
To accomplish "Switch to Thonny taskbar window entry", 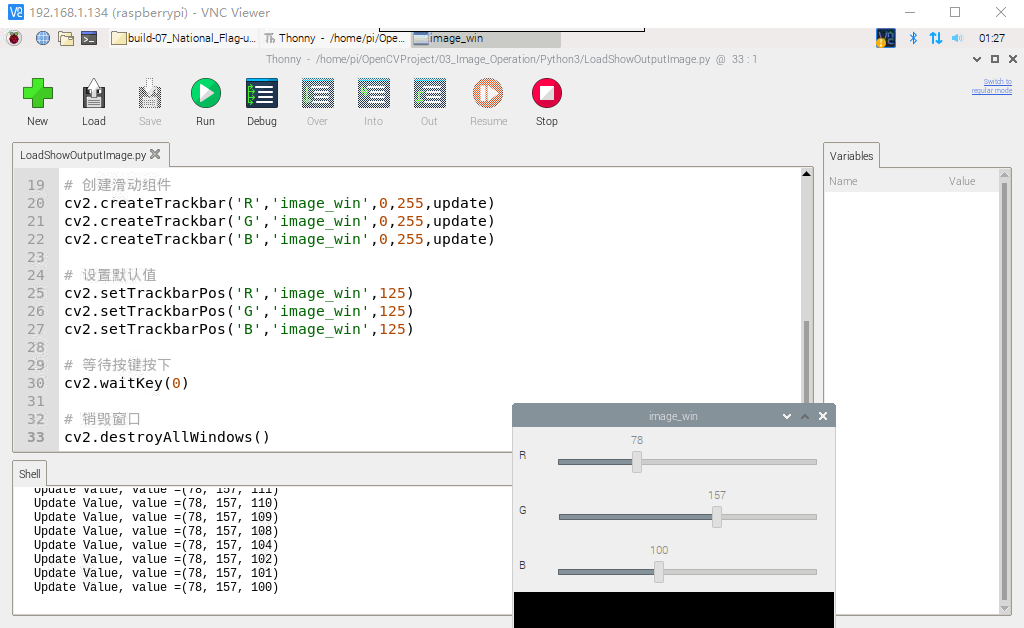I will point(335,39).
